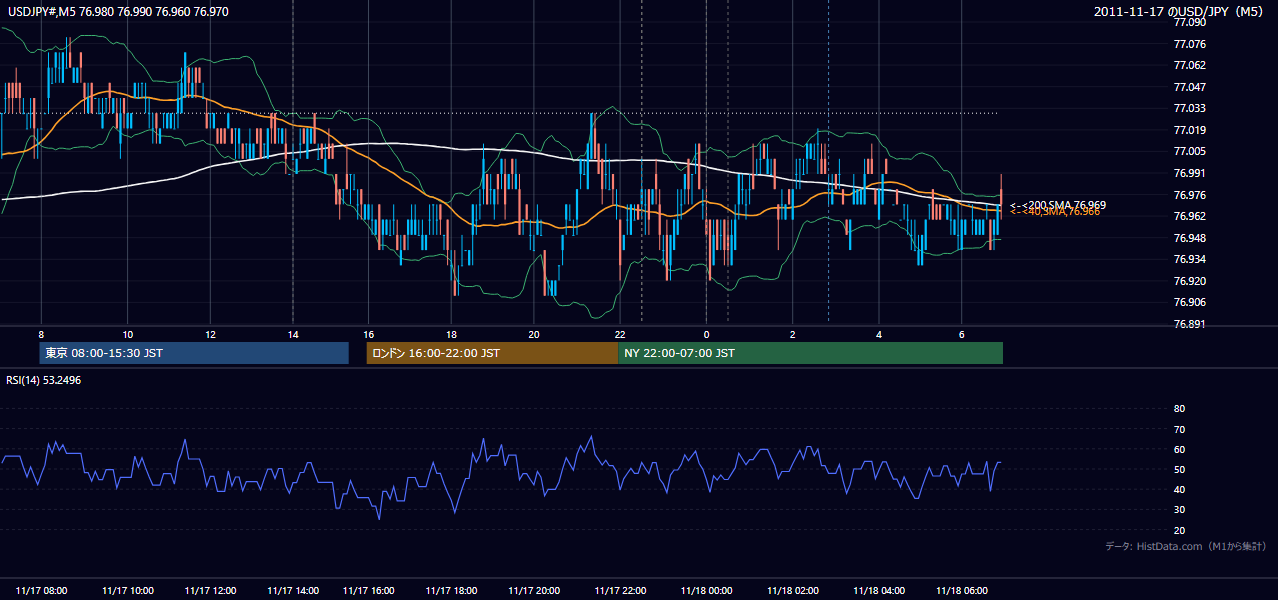Click the 11/17 14:00 date axis label
Image resolution: width=1278 pixels, height=600 pixels.
tap(294, 591)
